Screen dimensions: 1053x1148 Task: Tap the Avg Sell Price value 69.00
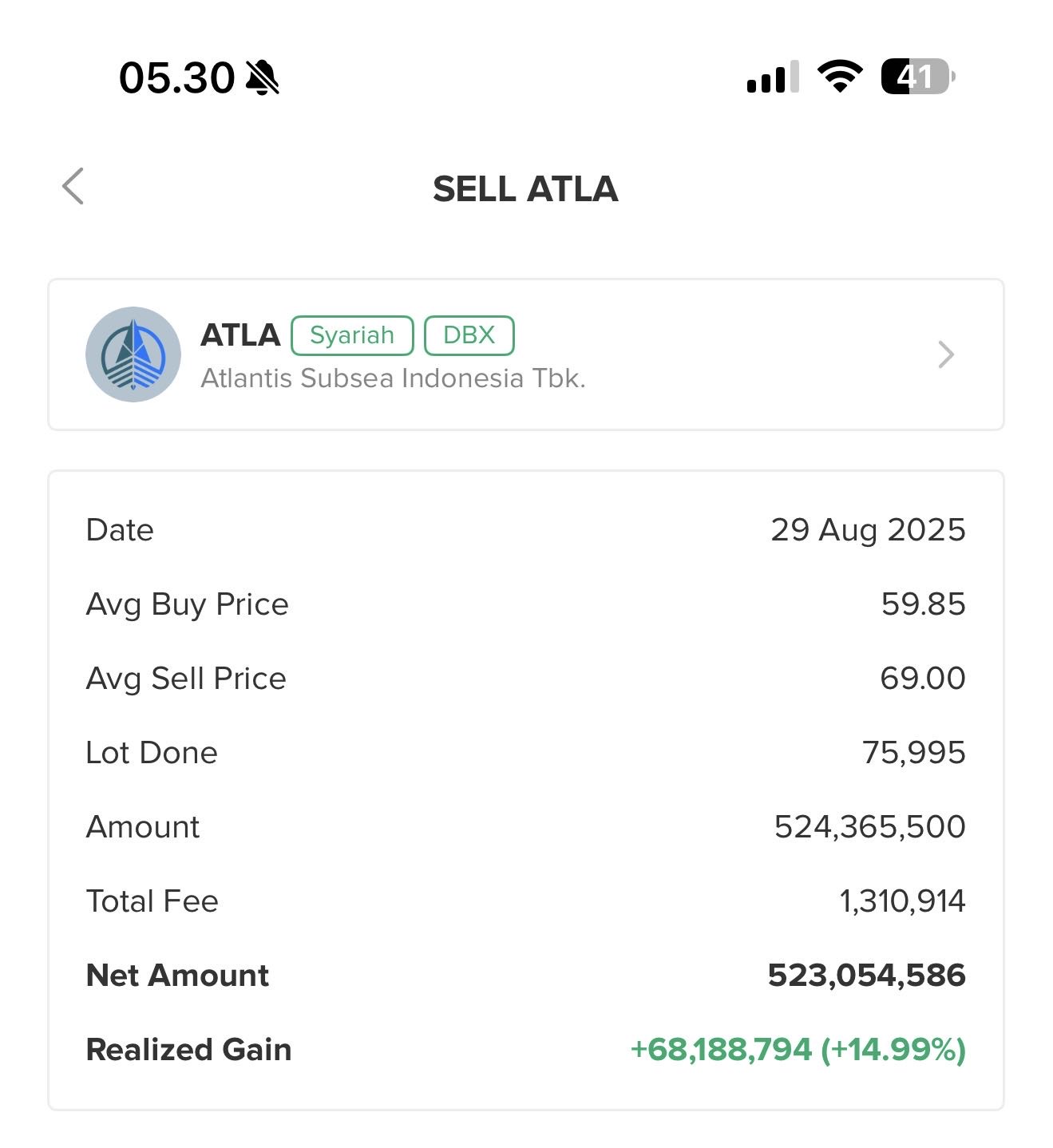[923, 679]
